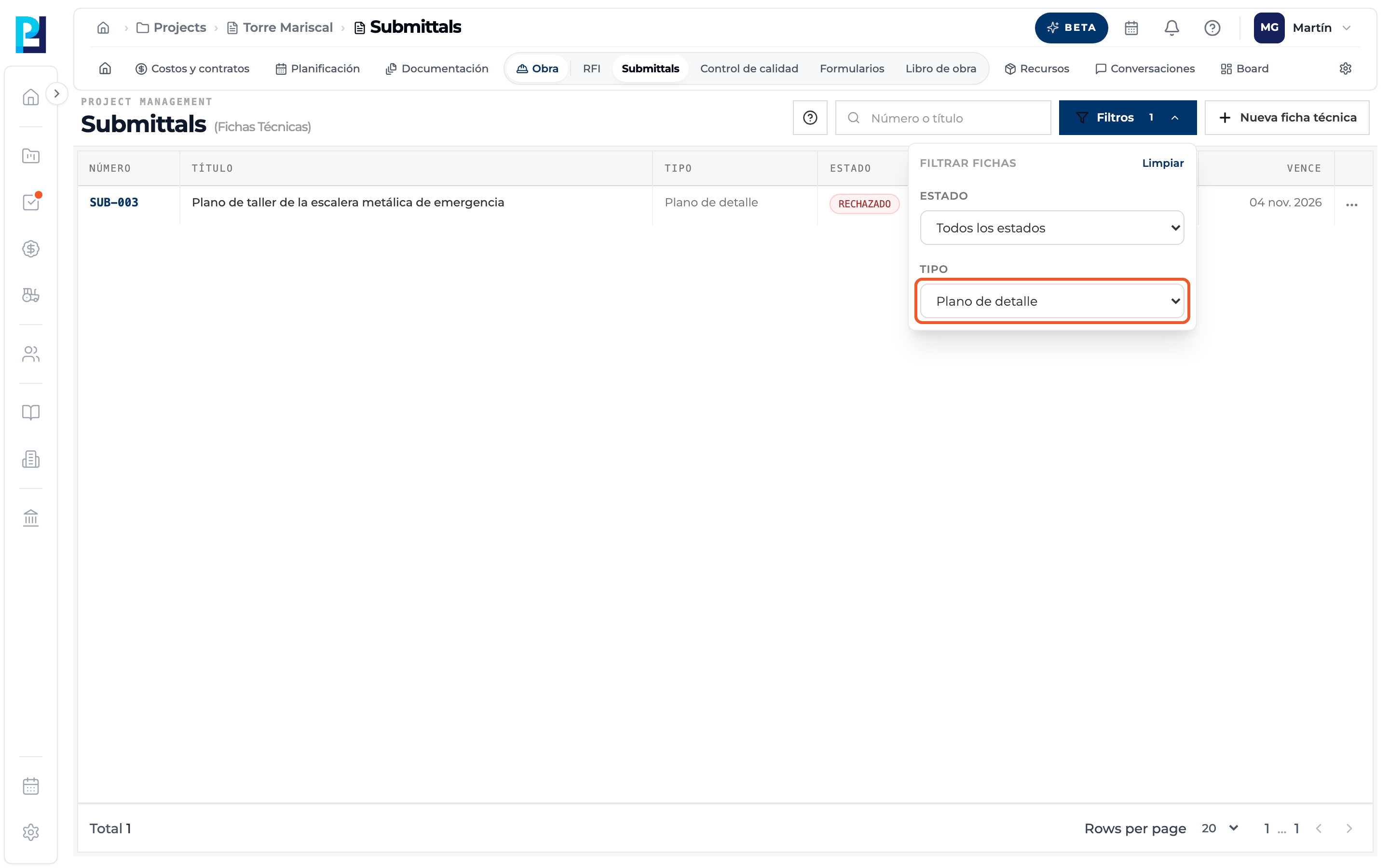Viewport: 1389px width, 868px height.
Task: Open the Conversaciones section
Action: coord(1144,68)
